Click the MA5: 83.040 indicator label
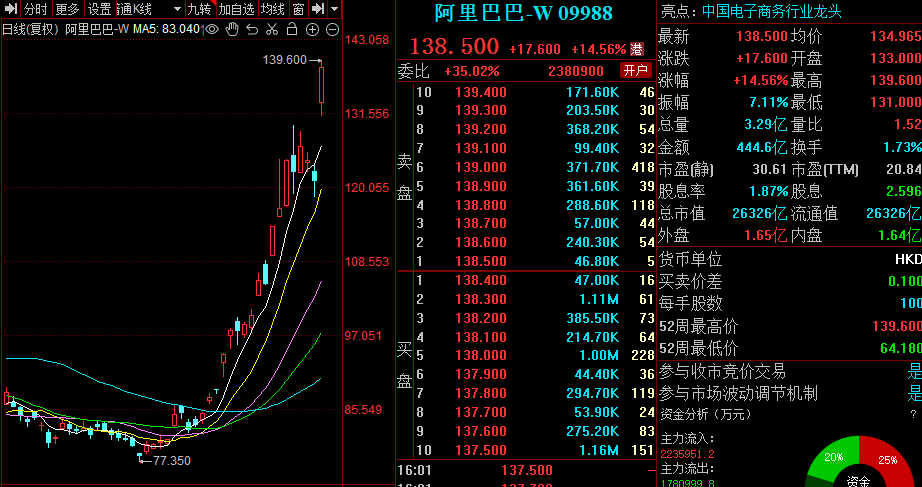This screenshot has width=922, height=487. point(166,29)
